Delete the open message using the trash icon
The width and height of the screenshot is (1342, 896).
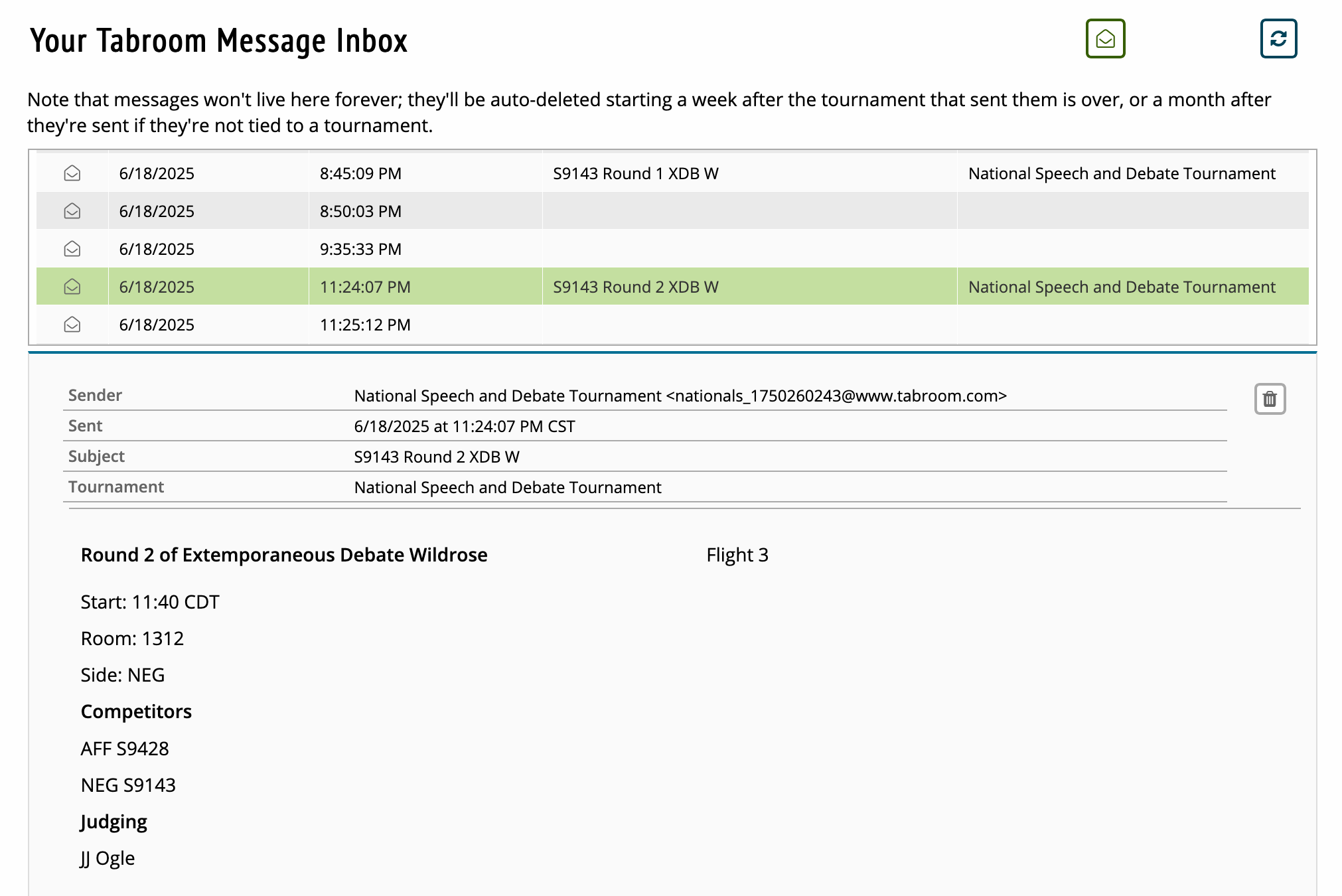click(x=1270, y=399)
